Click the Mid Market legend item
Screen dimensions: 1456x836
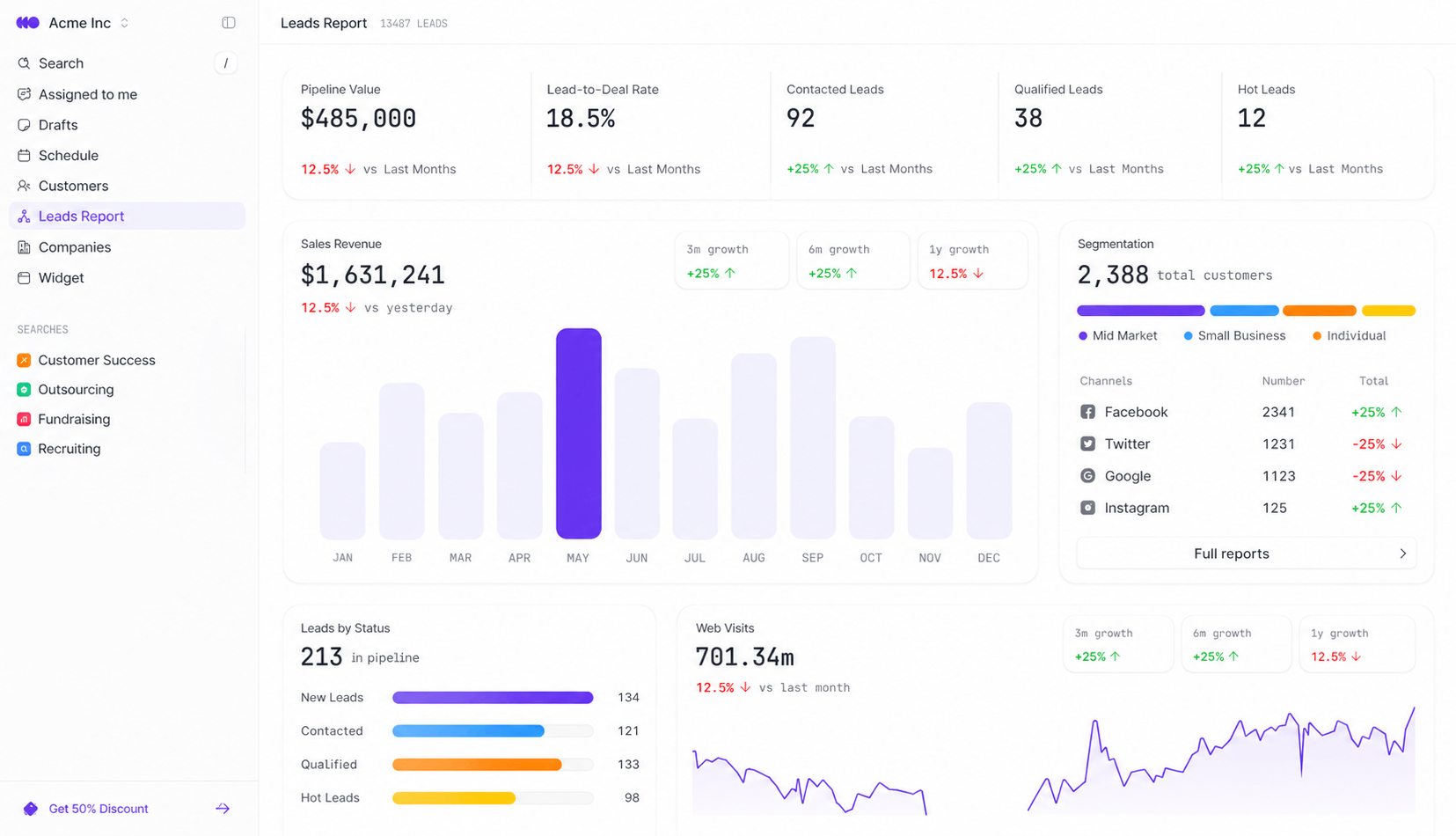pos(1118,336)
